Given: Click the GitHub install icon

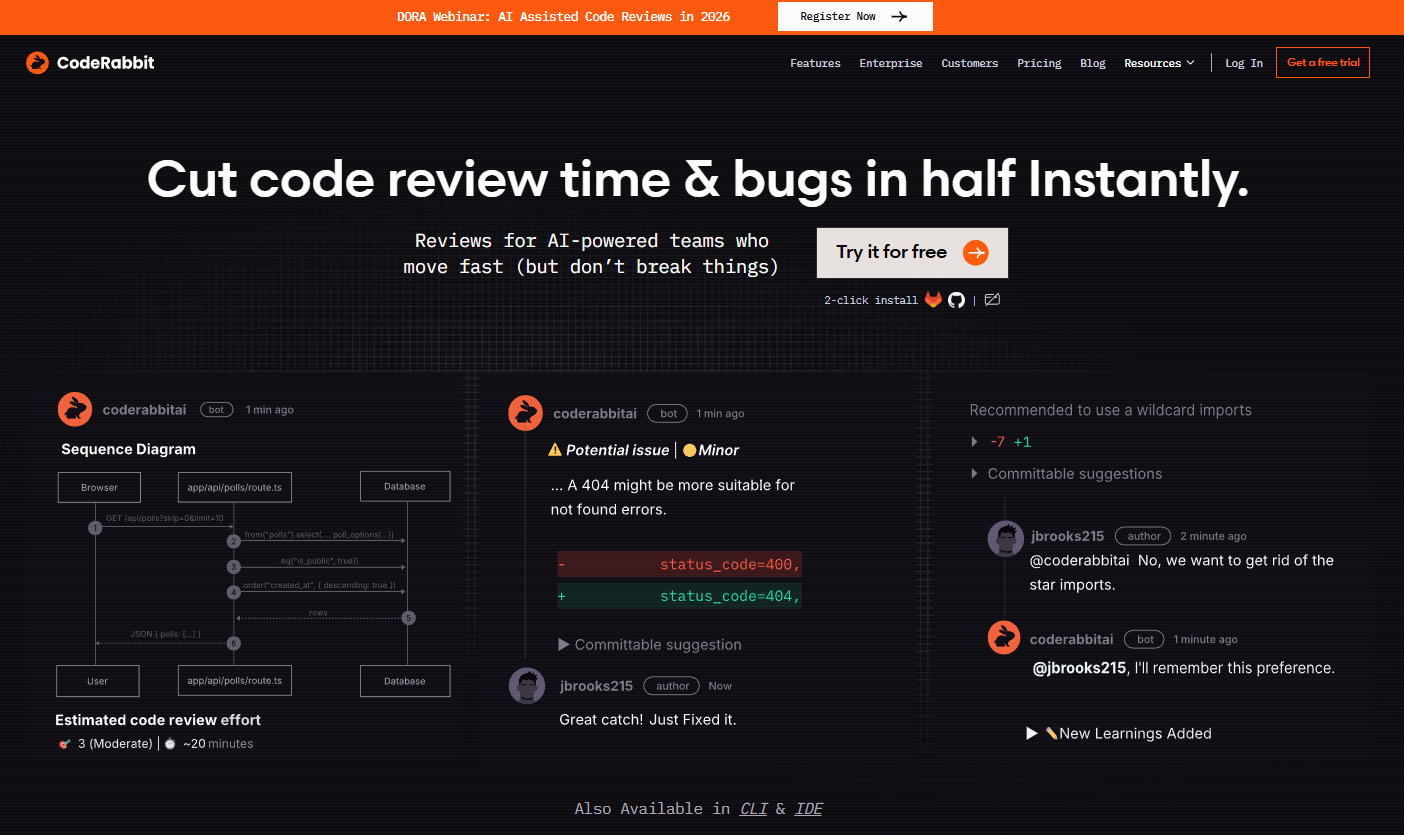Looking at the screenshot, I should click(956, 299).
